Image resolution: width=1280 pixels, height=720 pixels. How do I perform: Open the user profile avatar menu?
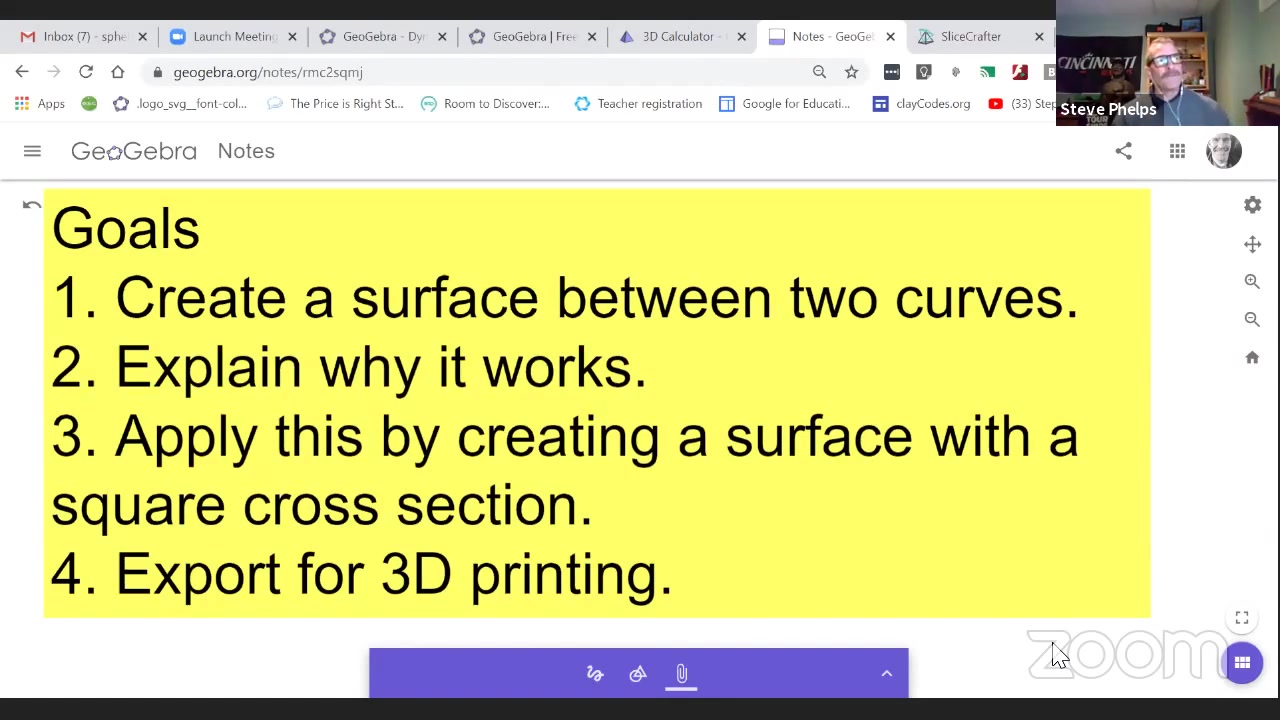coord(1223,151)
